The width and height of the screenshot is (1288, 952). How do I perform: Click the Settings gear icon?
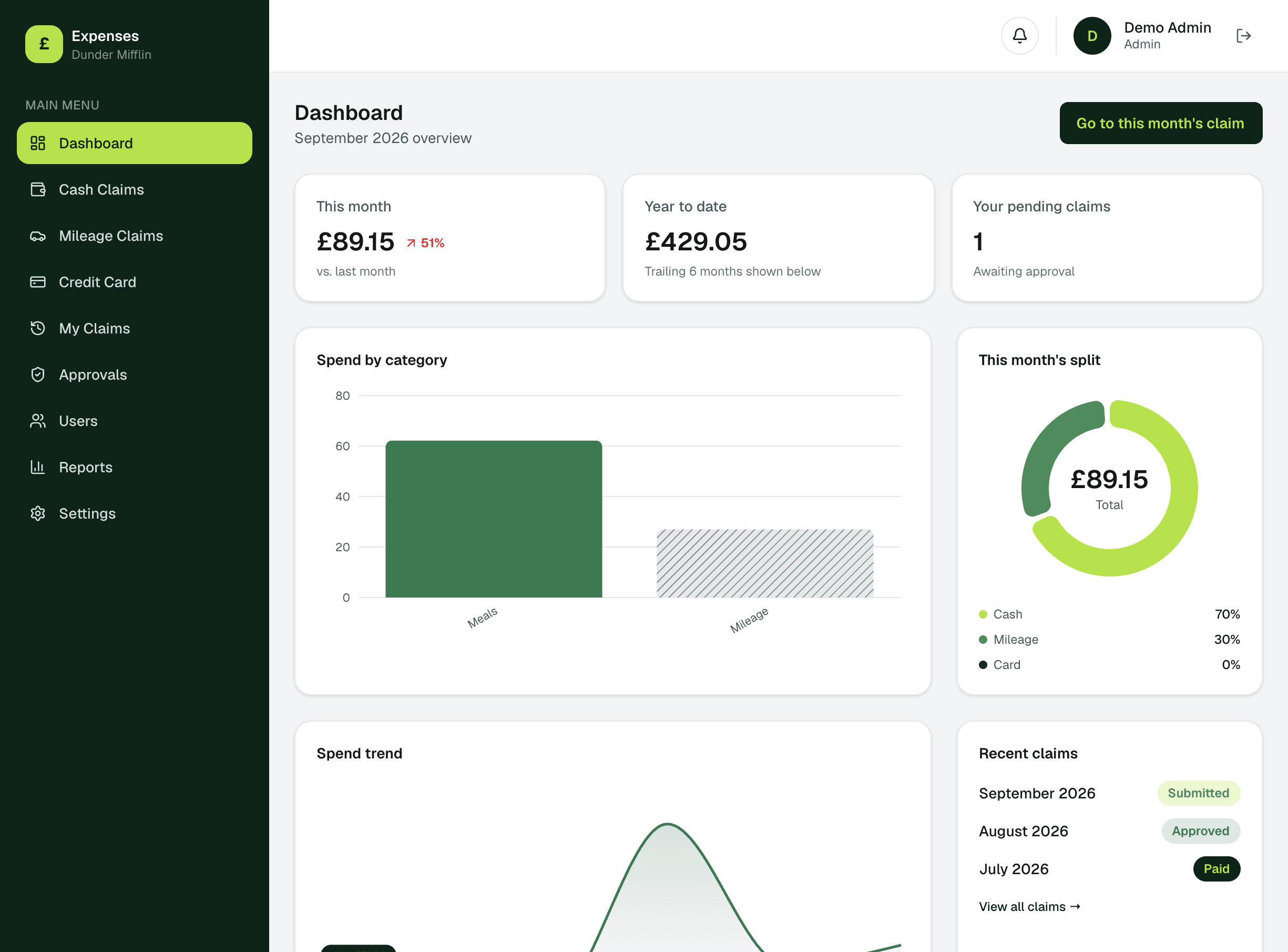coord(38,513)
